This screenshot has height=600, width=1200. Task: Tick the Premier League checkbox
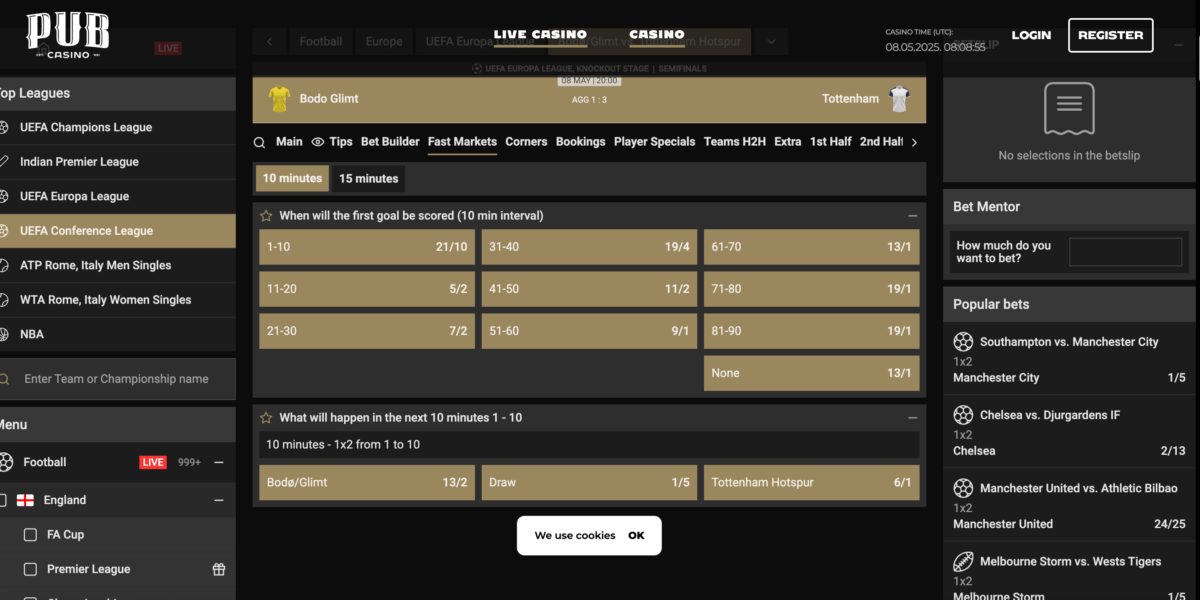(30, 569)
